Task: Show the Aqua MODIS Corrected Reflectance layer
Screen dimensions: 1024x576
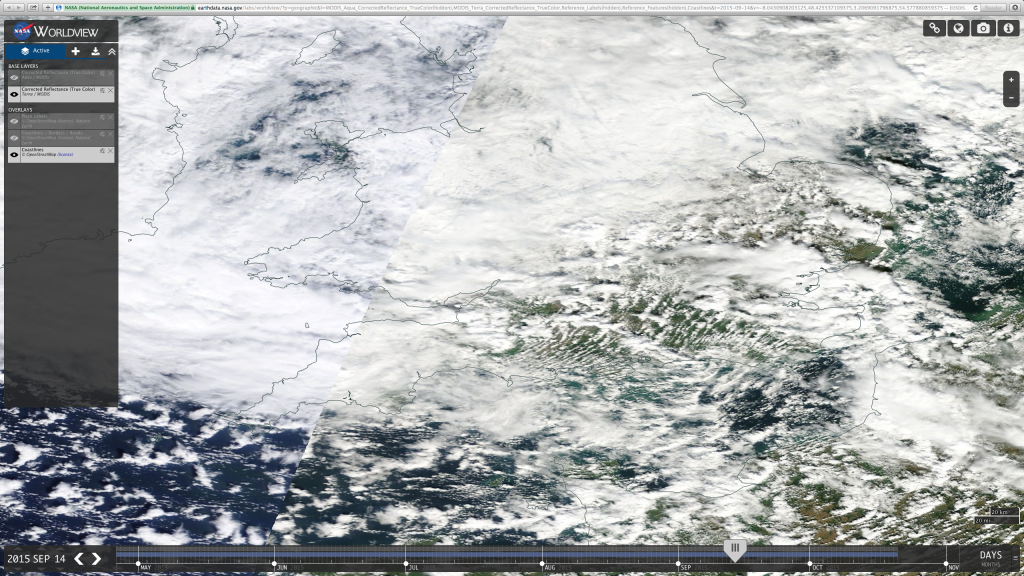Action: point(14,77)
